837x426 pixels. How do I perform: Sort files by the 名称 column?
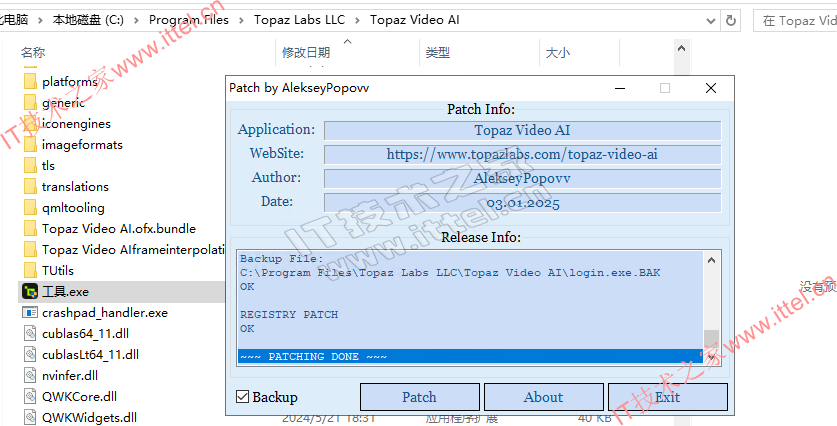point(33,52)
